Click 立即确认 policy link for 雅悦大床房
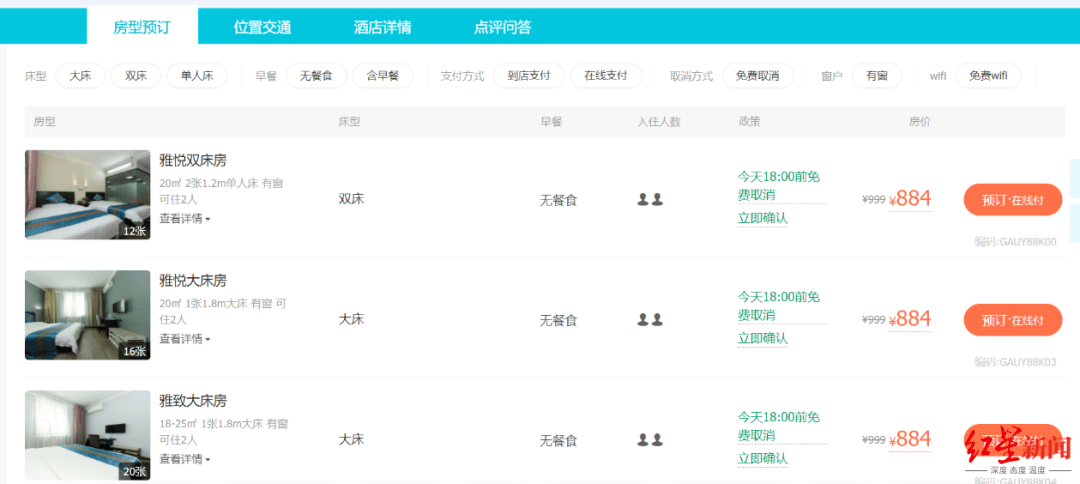Viewport: 1080px width, 484px height. click(x=762, y=338)
